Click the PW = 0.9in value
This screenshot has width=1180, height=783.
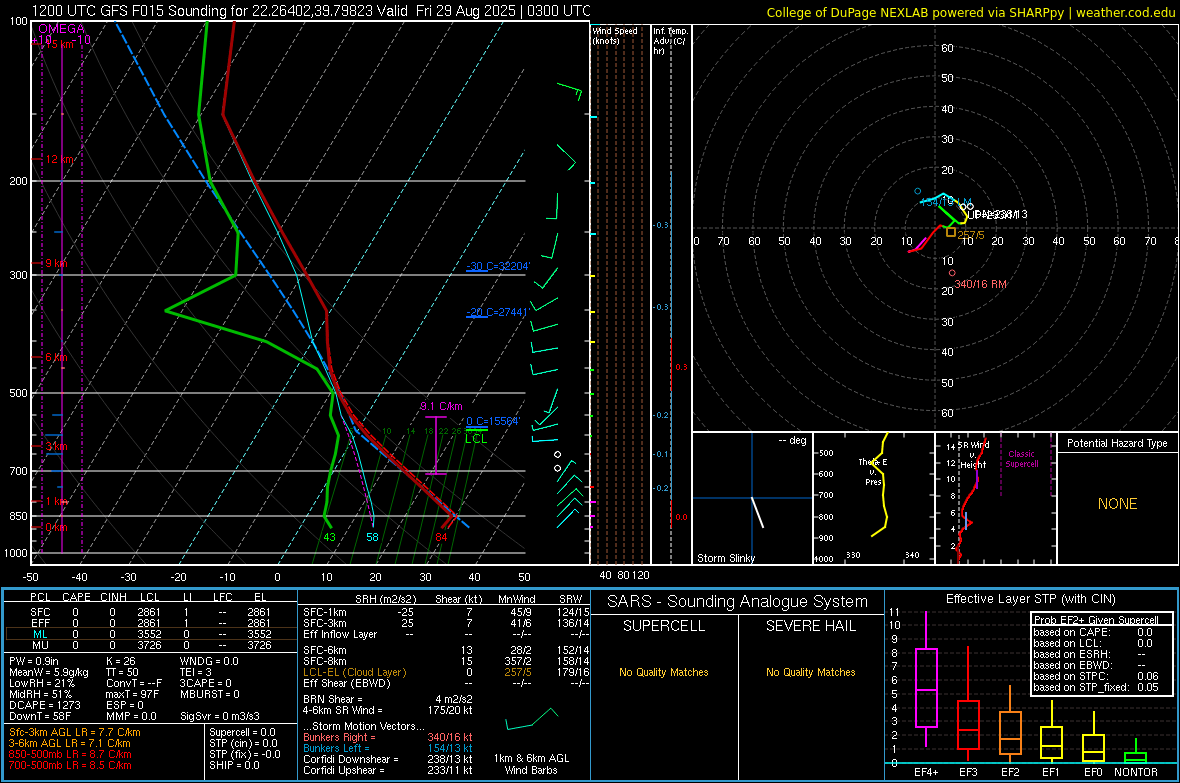[x=34, y=661]
